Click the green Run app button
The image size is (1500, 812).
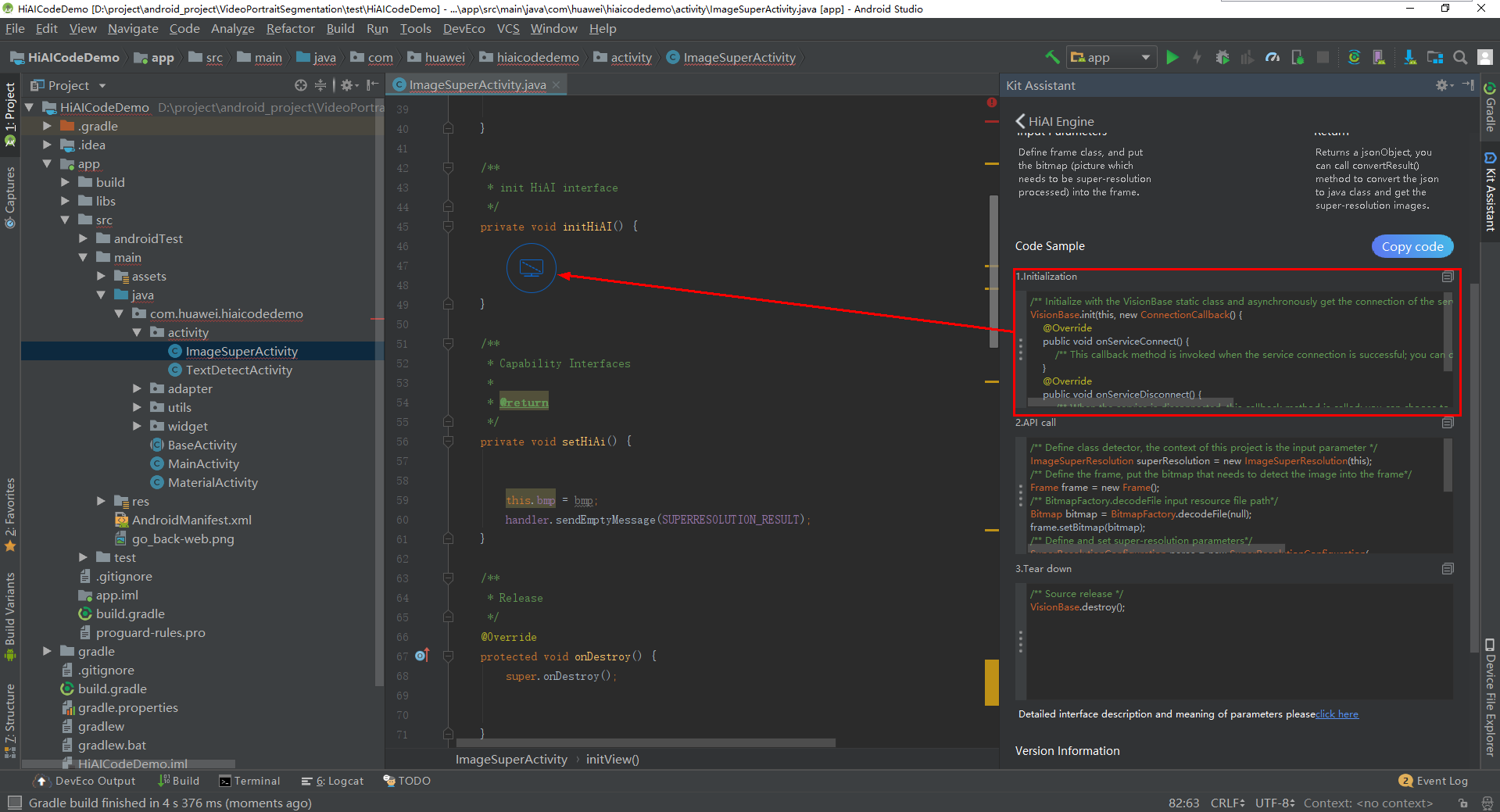point(1172,57)
